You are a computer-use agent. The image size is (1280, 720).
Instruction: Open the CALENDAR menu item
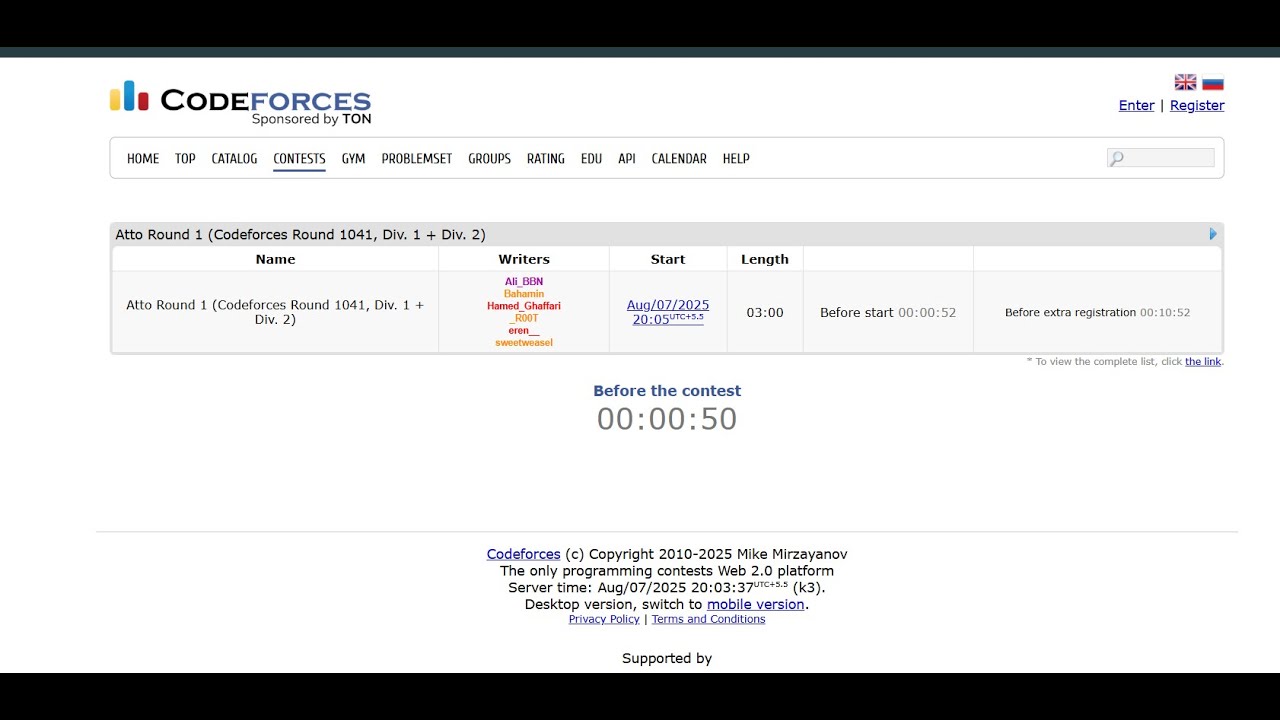[x=679, y=159]
